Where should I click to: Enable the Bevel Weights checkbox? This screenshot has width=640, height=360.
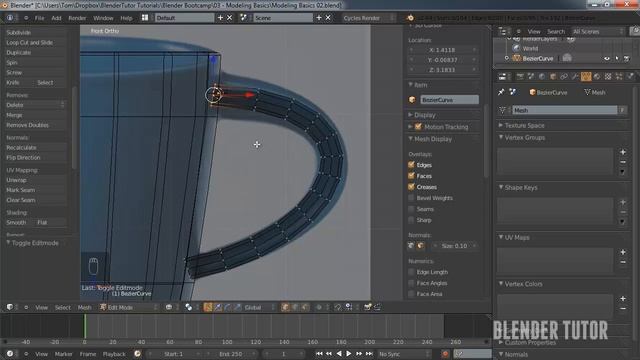(411, 198)
